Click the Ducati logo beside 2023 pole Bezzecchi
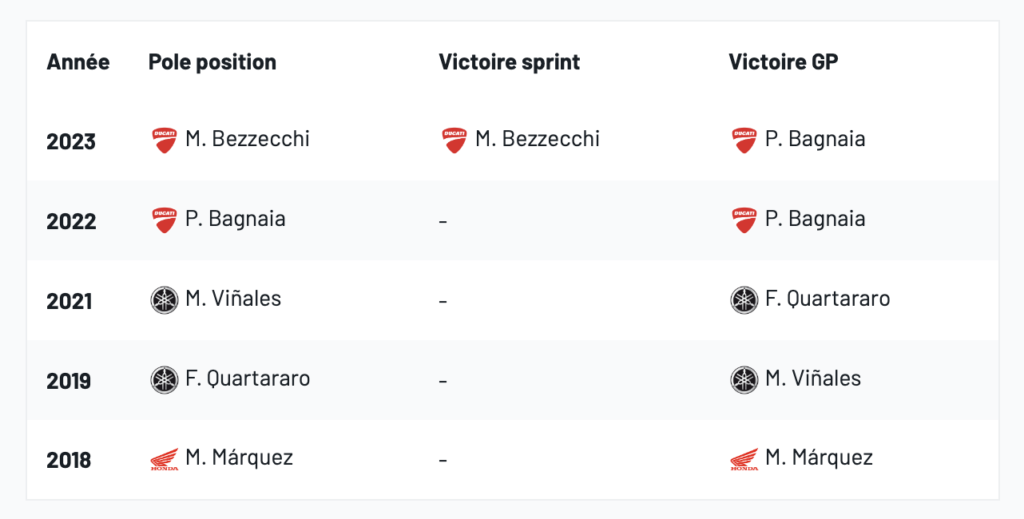 pyautogui.click(x=164, y=140)
